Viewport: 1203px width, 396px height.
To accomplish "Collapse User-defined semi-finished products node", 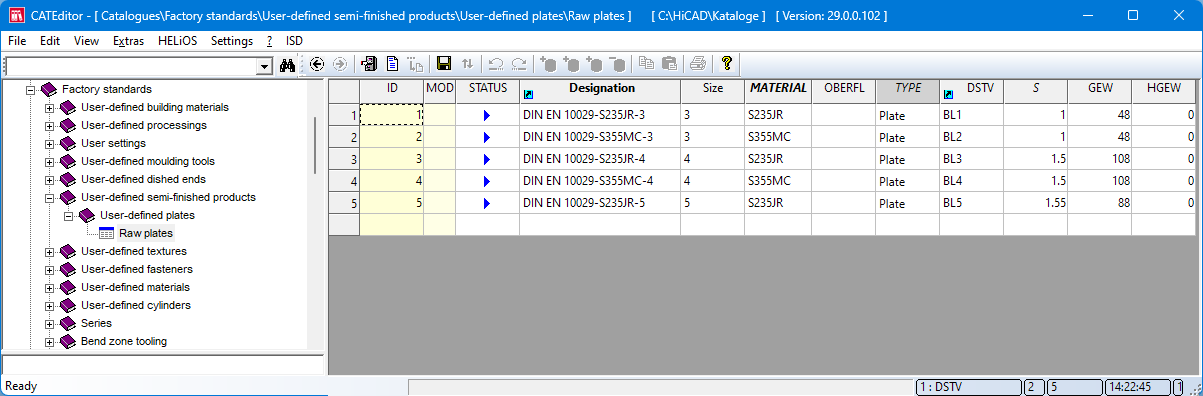I will (x=49, y=197).
